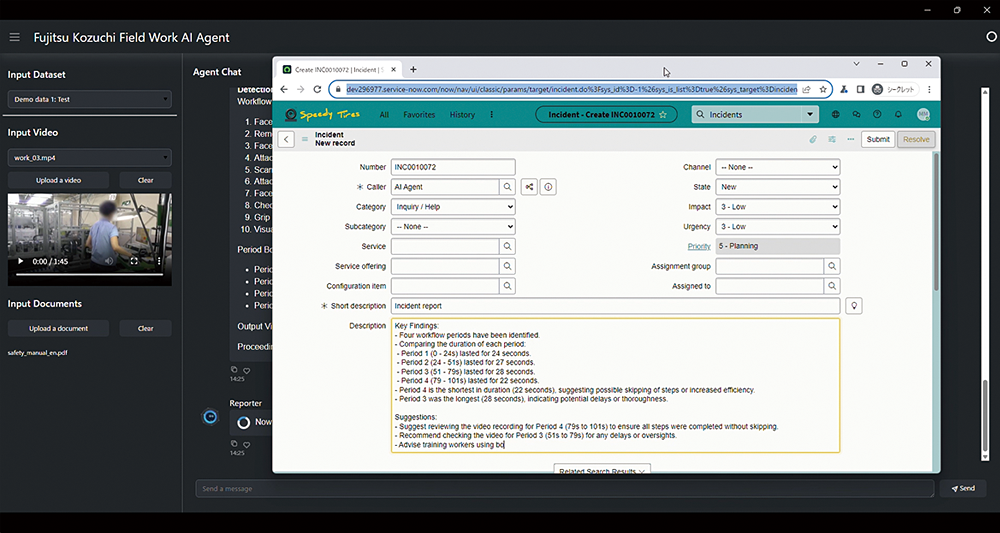Toggle the hamburger menu in Fujitsu Kozuchi
The height and width of the screenshot is (533, 1000).
tap(14, 37)
